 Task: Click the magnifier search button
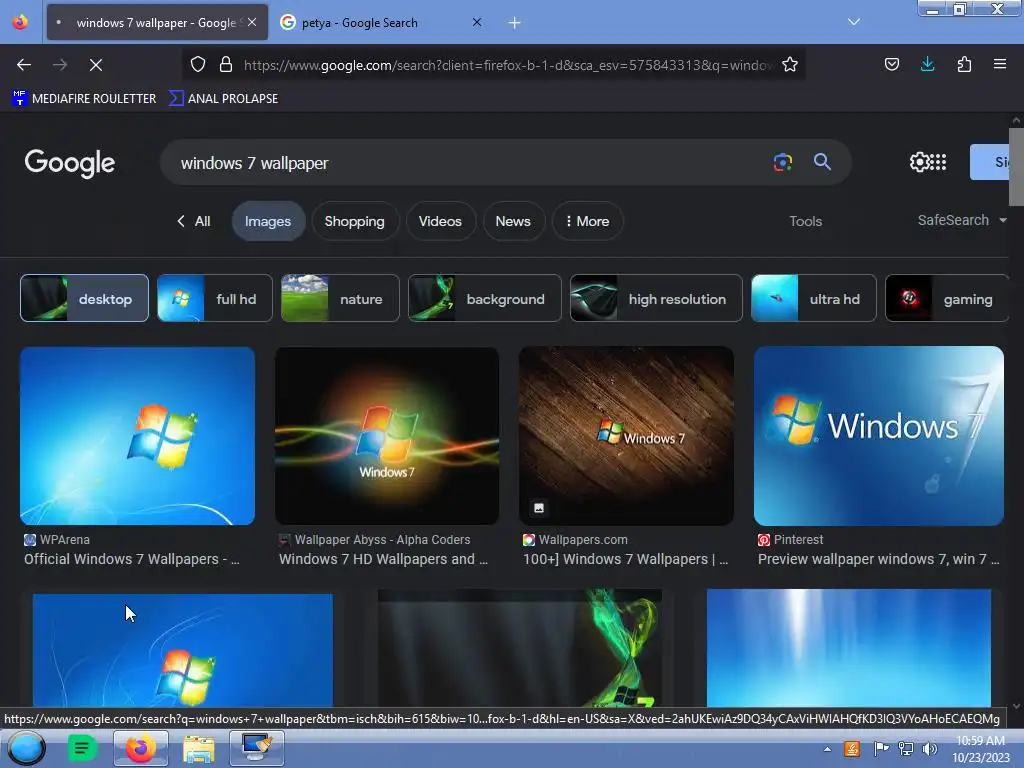tap(822, 162)
